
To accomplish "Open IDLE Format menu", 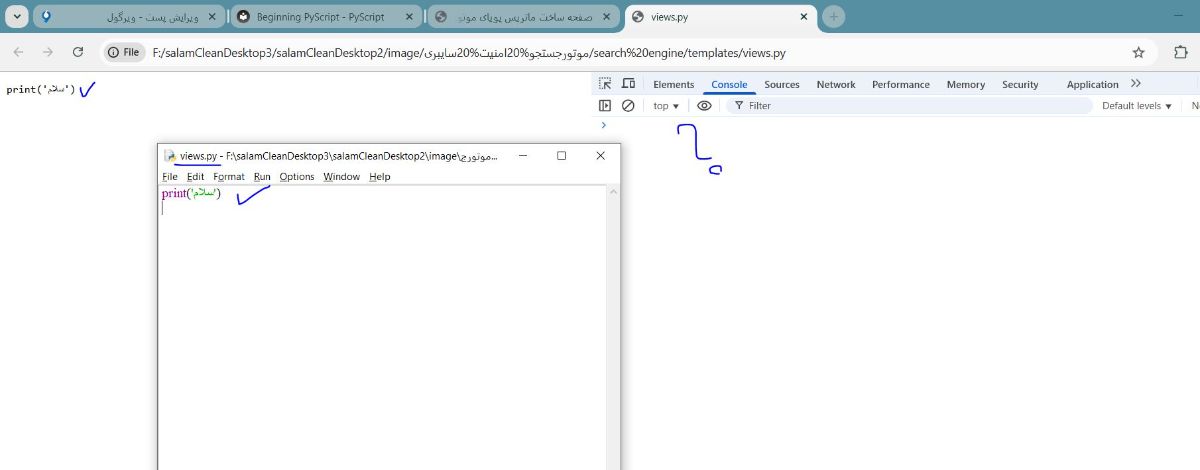I will pos(229,177).
